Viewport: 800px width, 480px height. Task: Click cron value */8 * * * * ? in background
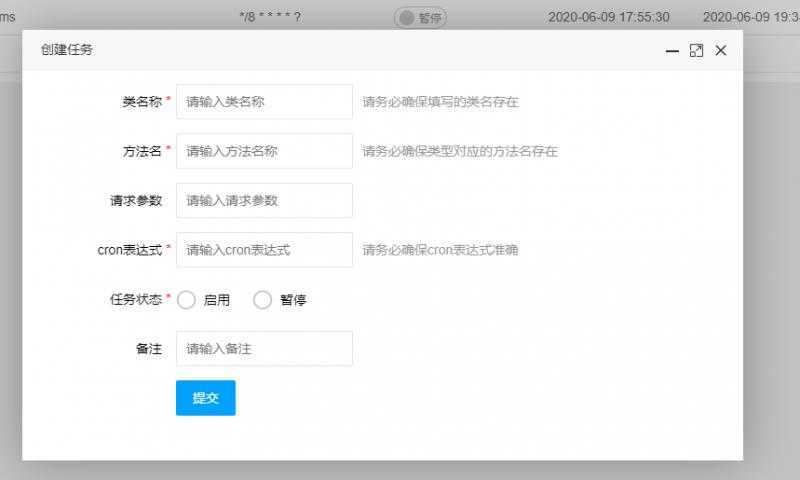(270, 17)
